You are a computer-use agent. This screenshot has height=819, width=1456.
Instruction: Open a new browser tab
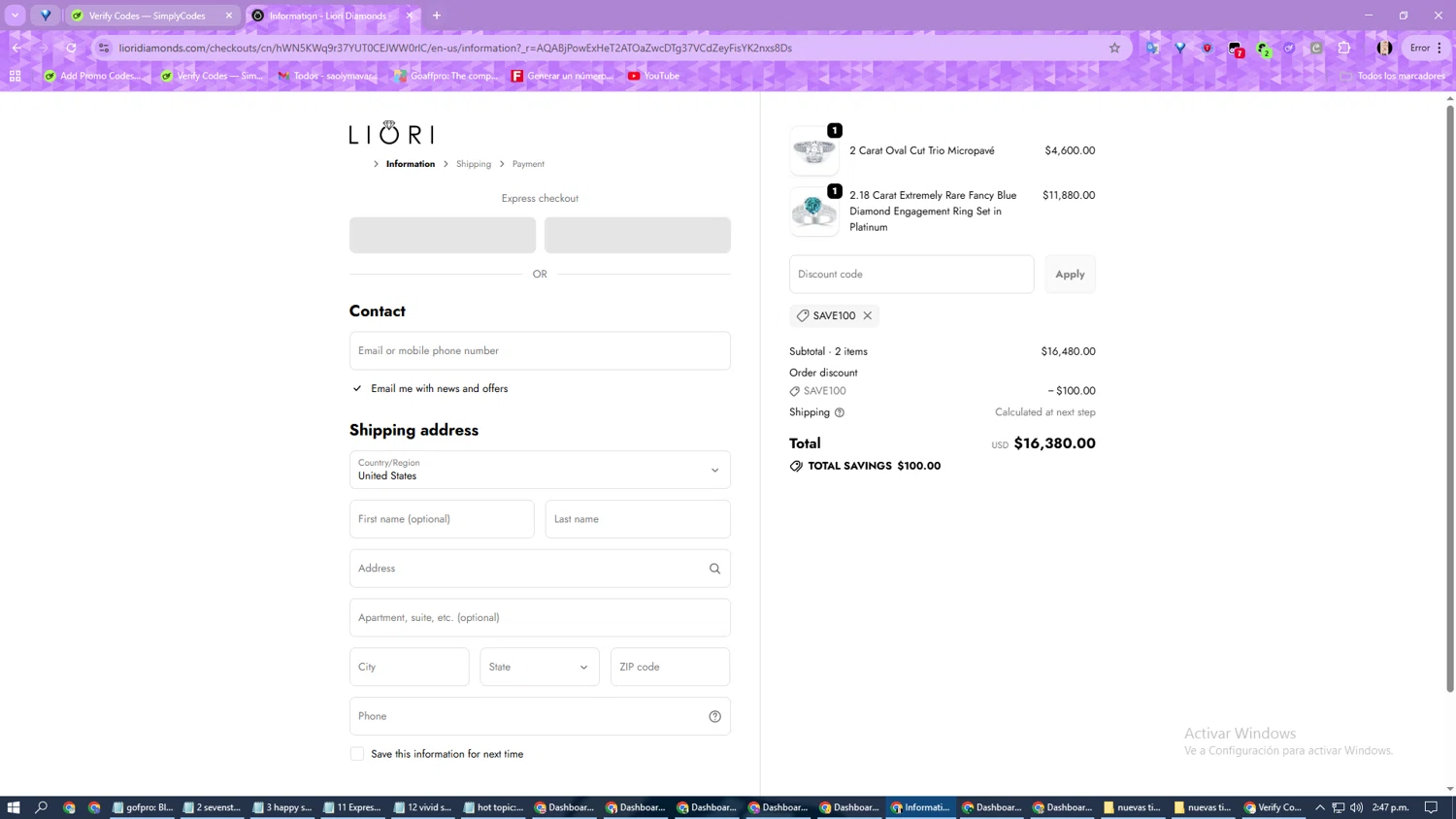click(x=437, y=16)
